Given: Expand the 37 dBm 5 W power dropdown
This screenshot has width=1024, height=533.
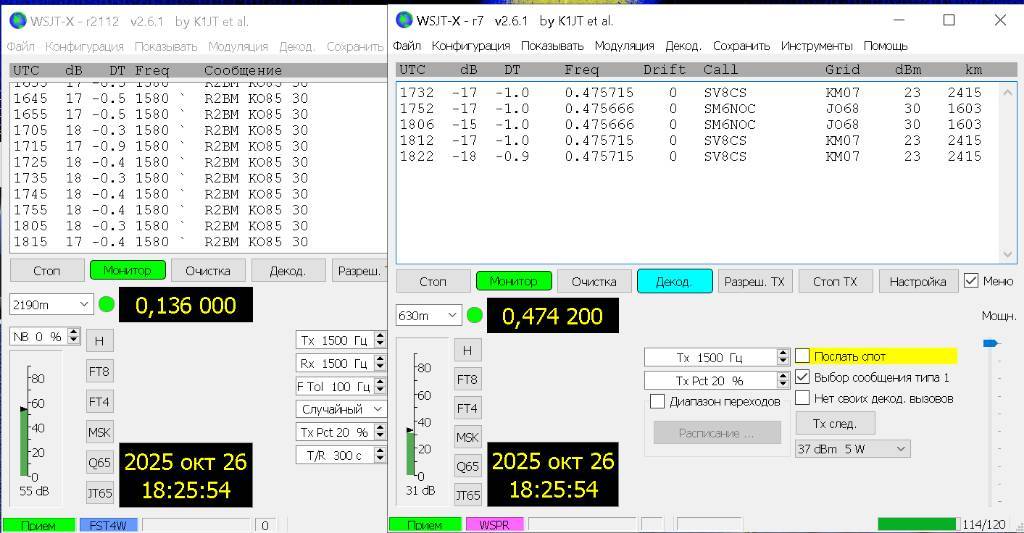Looking at the screenshot, I should pyautogui.click(x=852, y=449).
